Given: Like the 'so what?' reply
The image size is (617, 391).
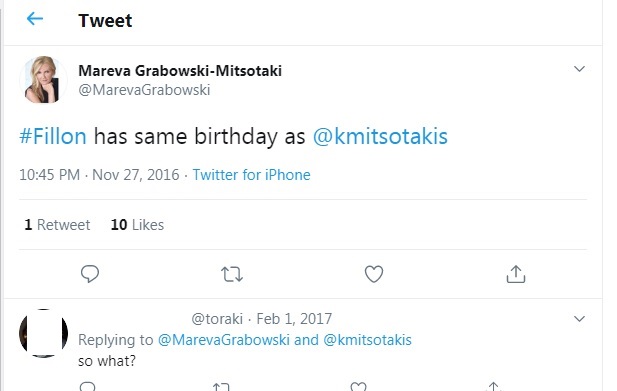Looking at the screenshot, I should (358, 386).
